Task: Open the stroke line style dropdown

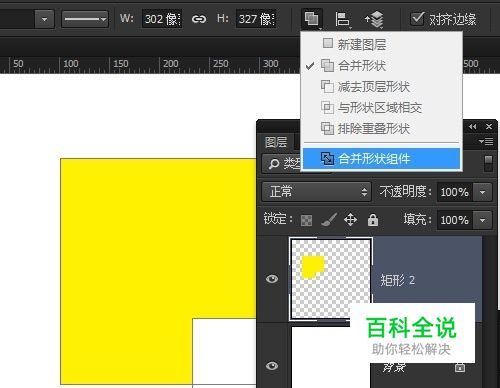Action: click(x=85, y=19)
